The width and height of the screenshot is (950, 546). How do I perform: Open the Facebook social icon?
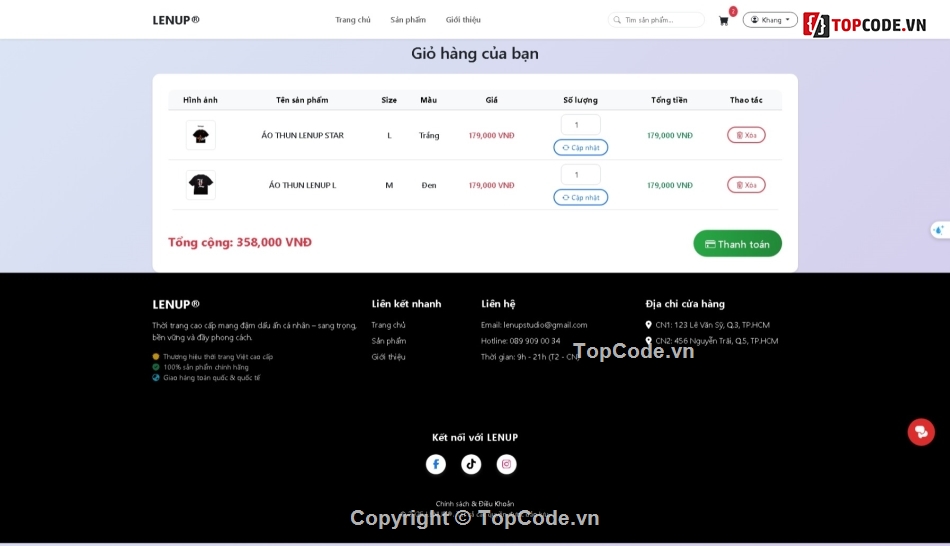[436, 464]
